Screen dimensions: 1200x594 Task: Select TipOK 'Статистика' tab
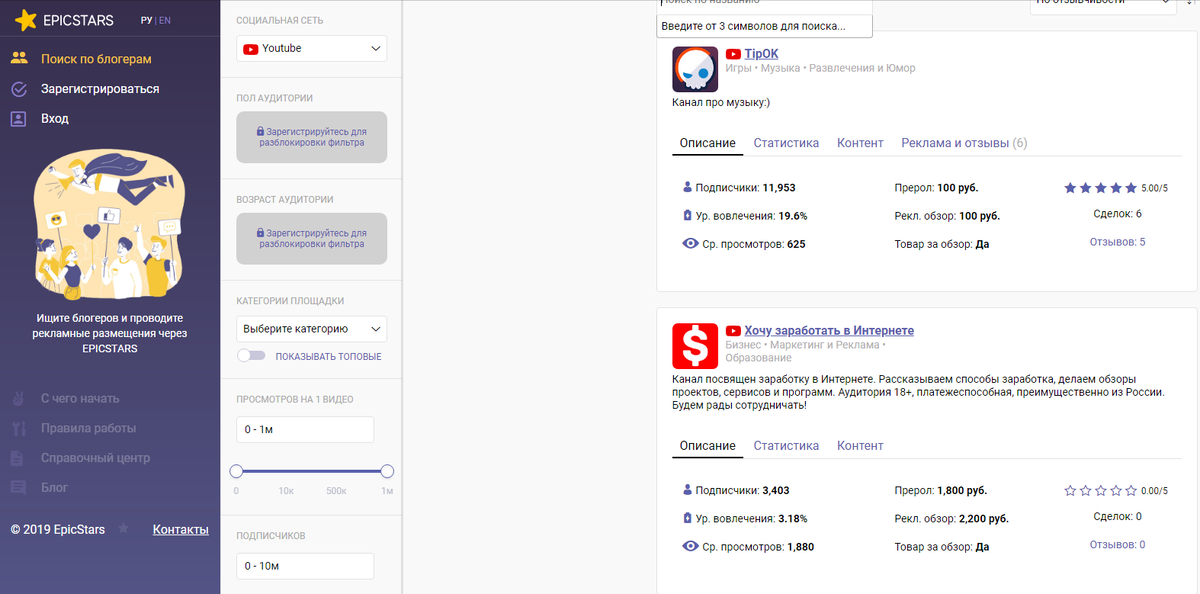click(786, 143)
